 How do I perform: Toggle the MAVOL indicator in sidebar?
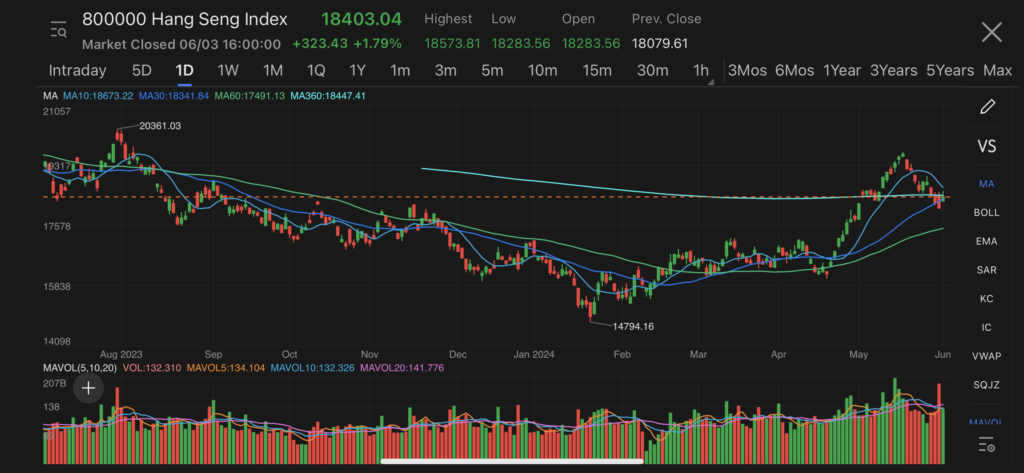(986, 423)
